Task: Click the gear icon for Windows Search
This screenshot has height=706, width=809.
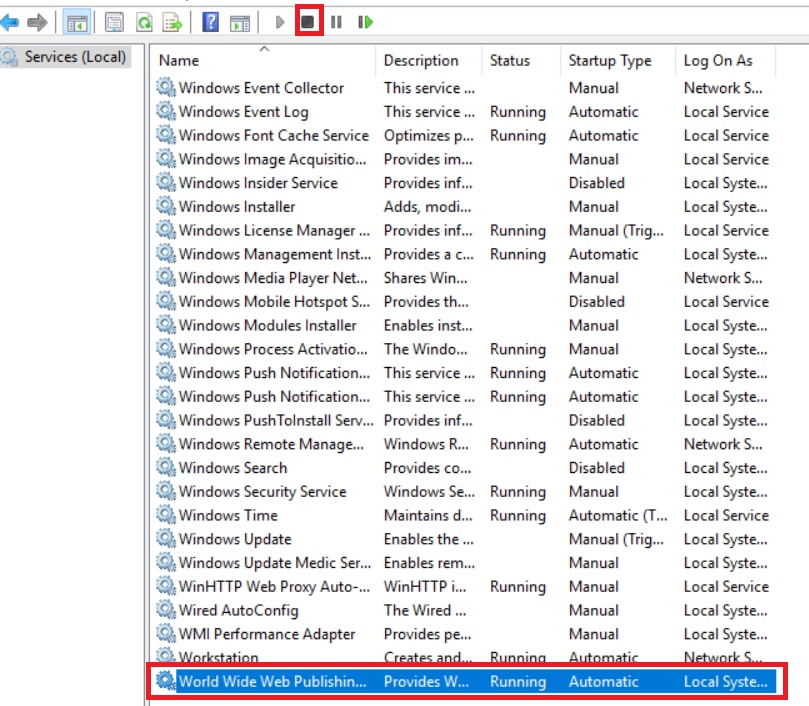Action: click(166, 467)
